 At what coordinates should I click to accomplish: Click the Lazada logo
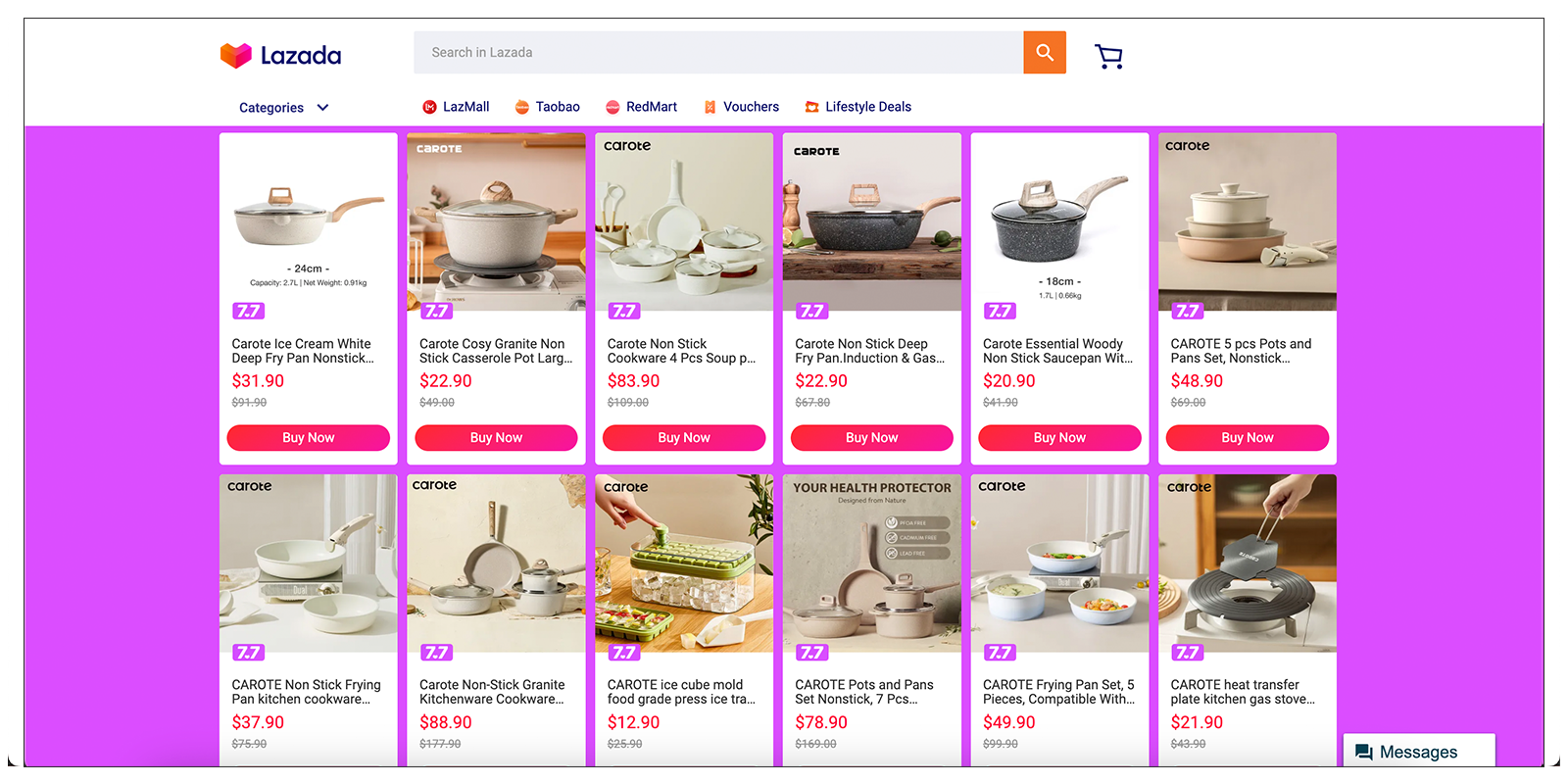(x=281, y=55)
